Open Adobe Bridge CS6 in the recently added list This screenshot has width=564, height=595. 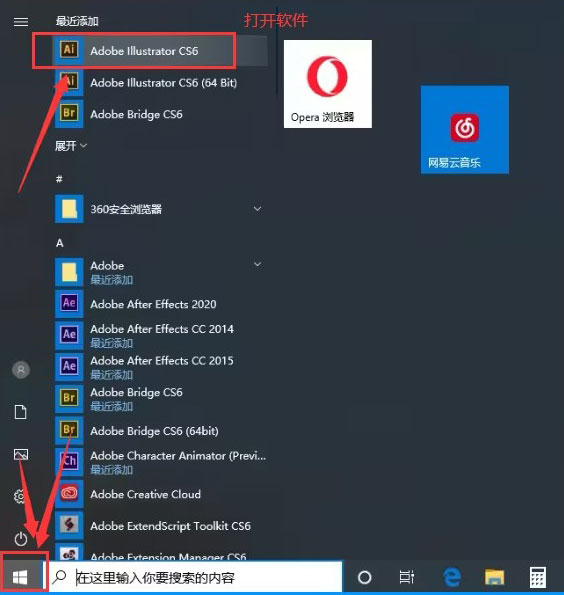161,114
